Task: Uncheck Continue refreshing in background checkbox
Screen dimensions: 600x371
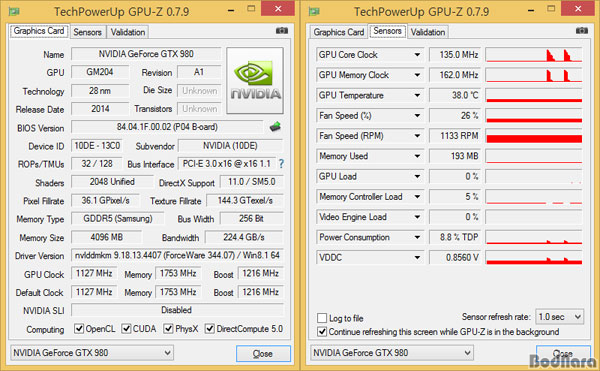Action: pos(322,332)
